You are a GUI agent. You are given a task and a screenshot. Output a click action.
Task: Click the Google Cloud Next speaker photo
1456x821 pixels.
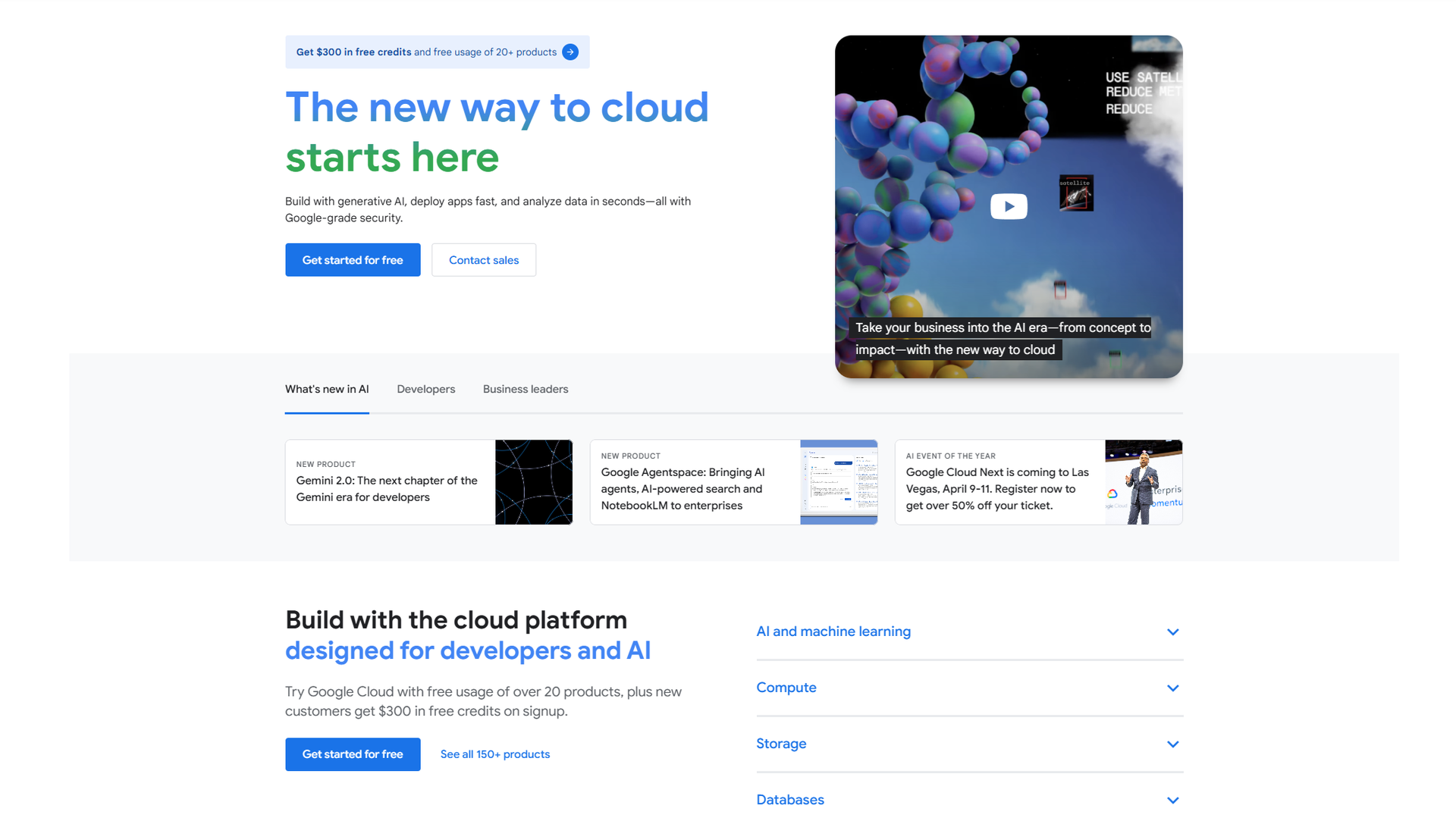point(1144,481)
